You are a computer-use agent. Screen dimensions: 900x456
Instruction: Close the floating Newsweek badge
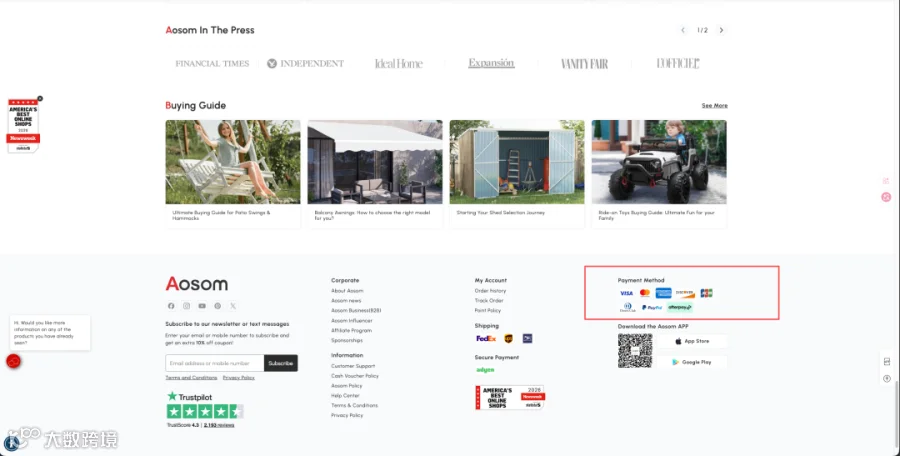click(x=40, y=99)
